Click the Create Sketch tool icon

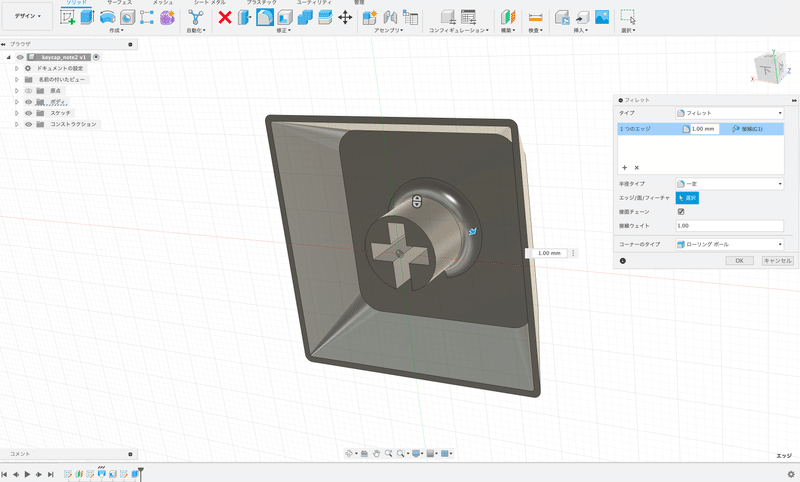[x=68, y=17]
